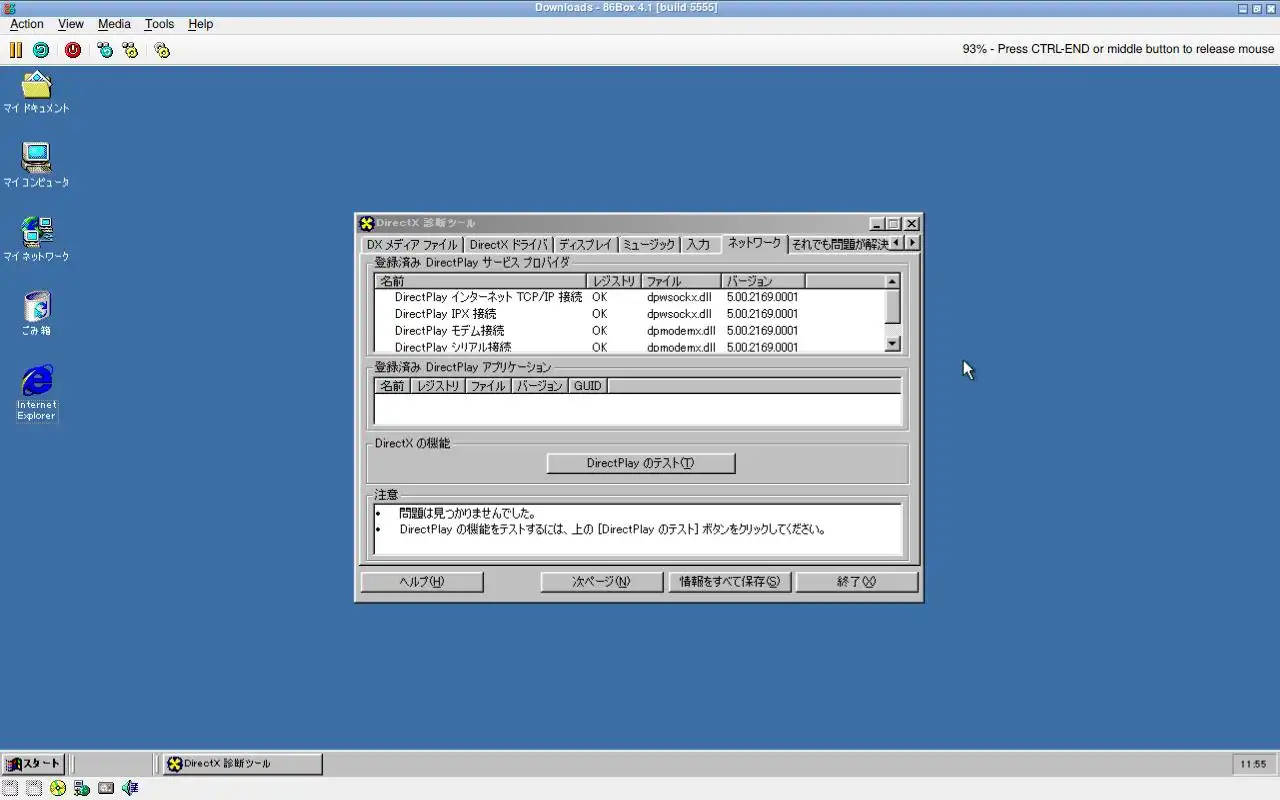Click taskbar clock showing 11:55
Viewport: 1280px width, 800px height.
pyautogui.click(x=1253, y=764)
